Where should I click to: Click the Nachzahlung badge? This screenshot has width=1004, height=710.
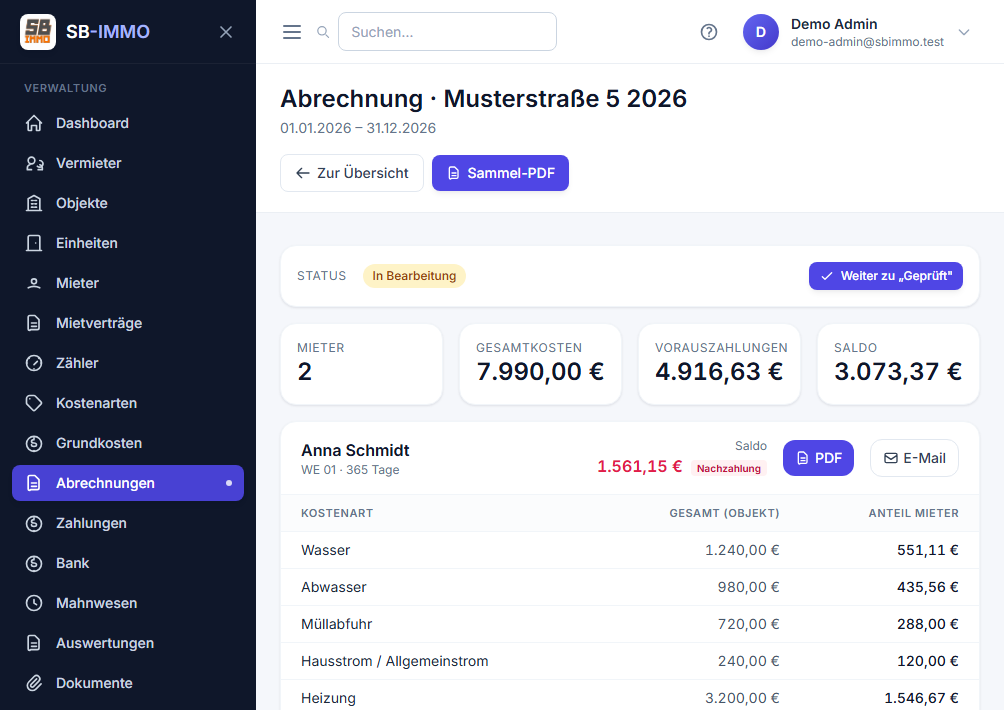[x=729, y=469]
